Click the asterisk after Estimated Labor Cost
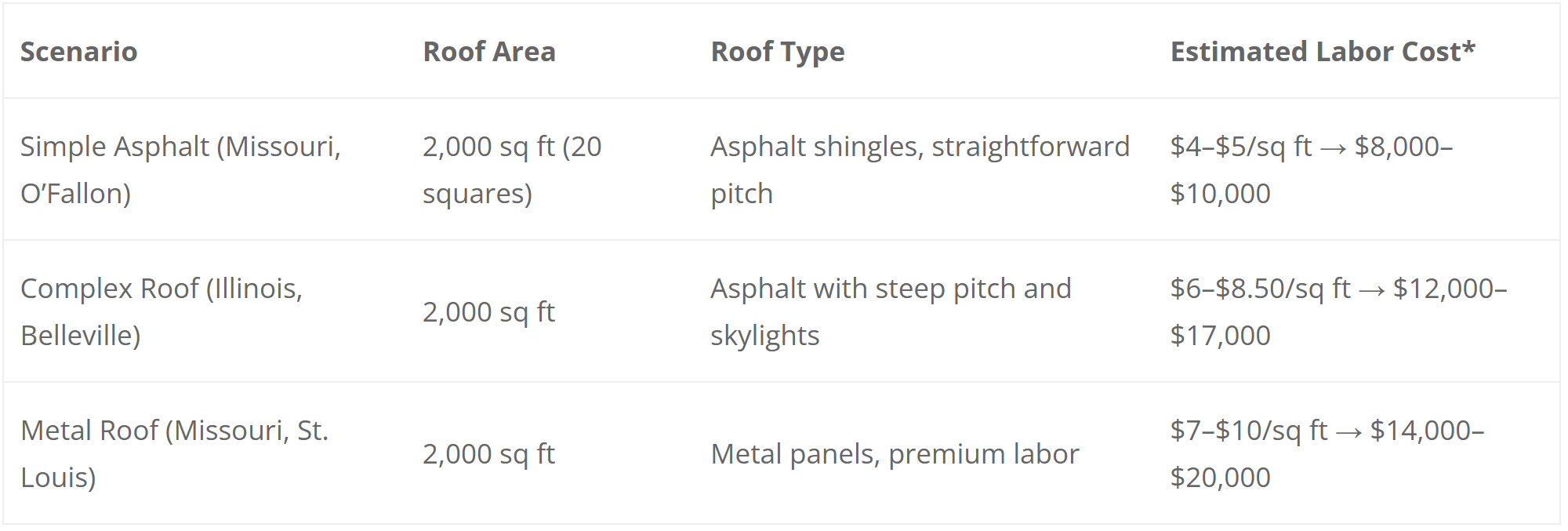1568x531 pixels. 1468,47
